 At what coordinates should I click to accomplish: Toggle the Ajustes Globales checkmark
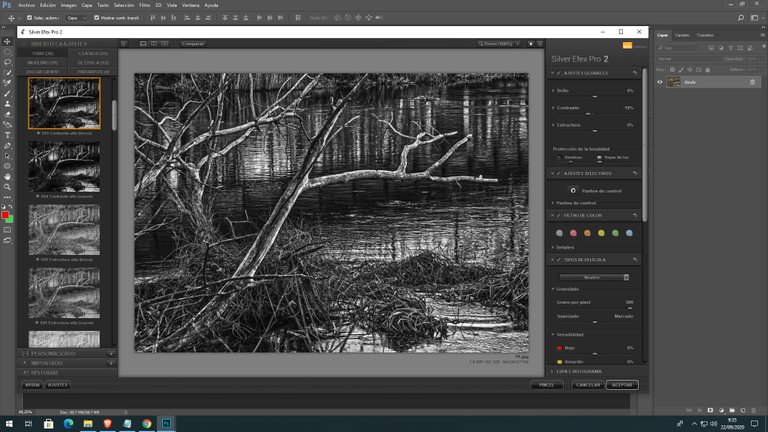559,73
